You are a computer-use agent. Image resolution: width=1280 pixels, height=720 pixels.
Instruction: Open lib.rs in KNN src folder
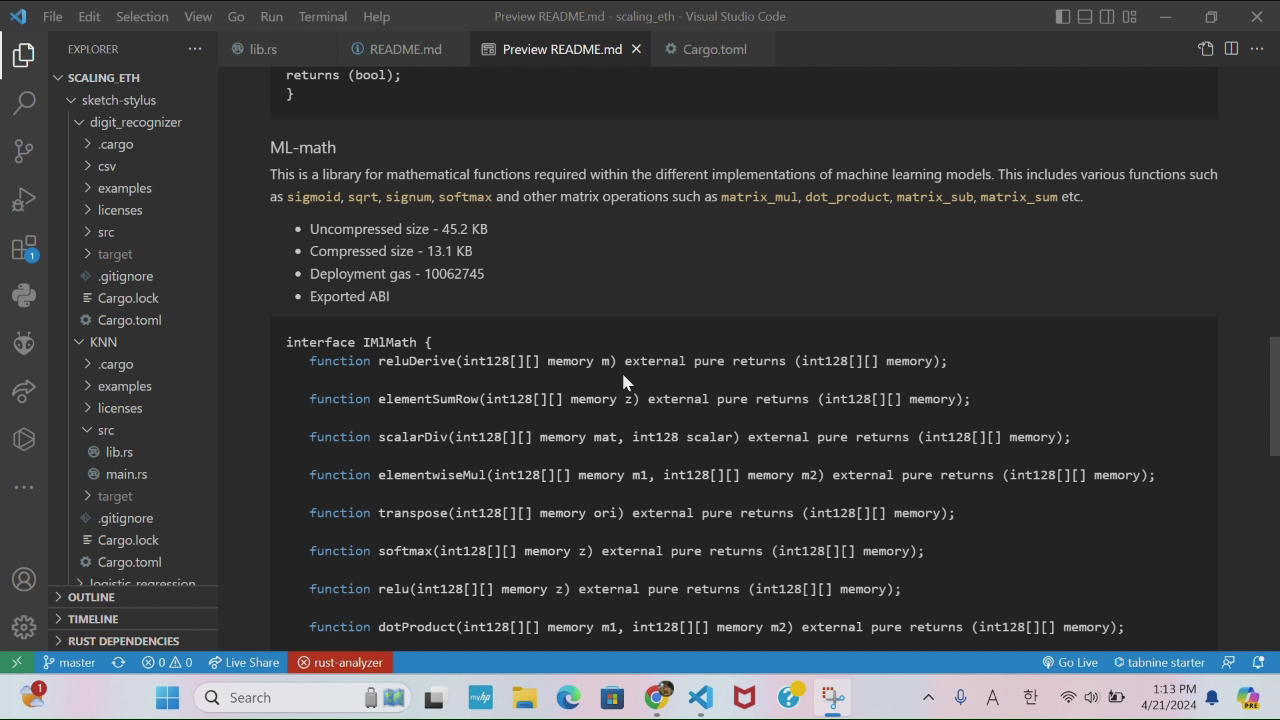point(119,452)
